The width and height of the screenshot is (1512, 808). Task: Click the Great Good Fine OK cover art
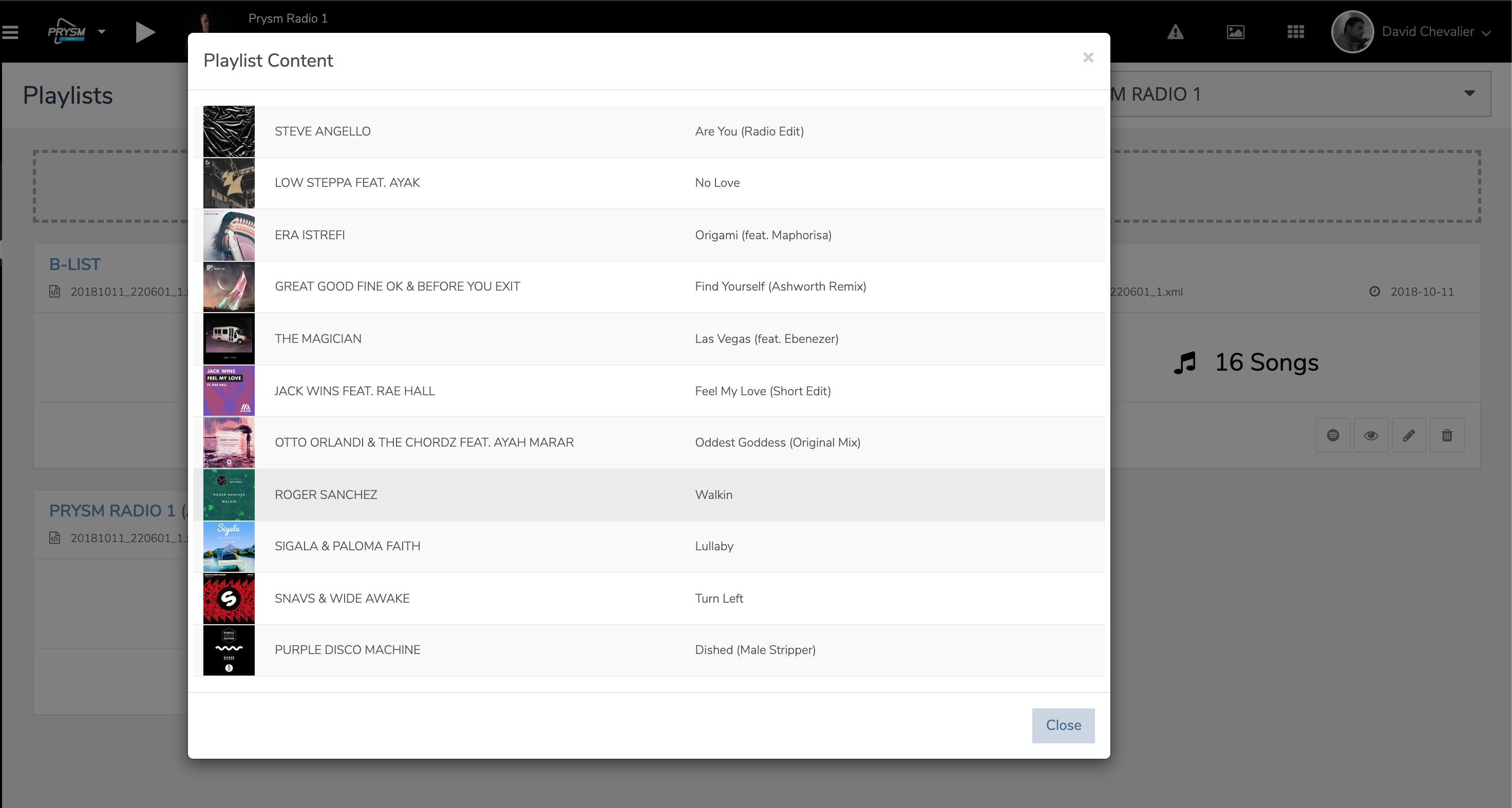229,287
